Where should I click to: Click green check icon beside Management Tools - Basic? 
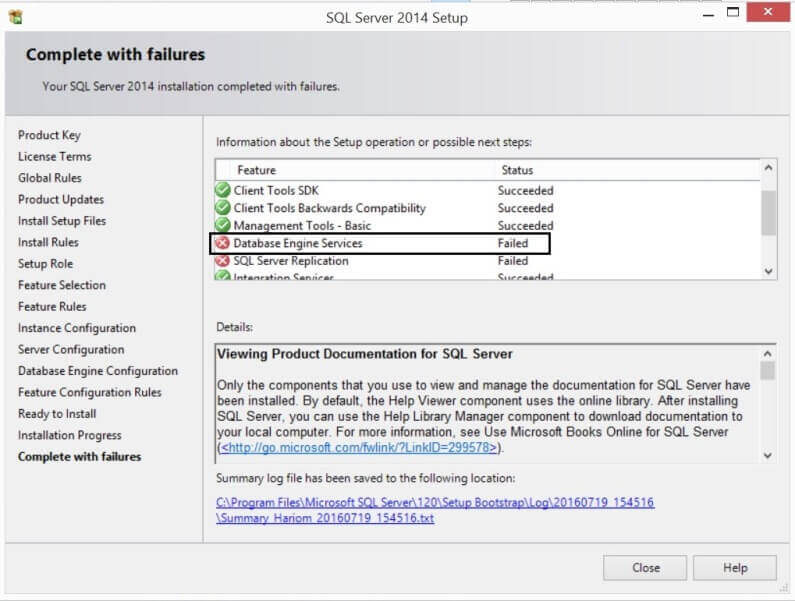(x=223, y=225)
